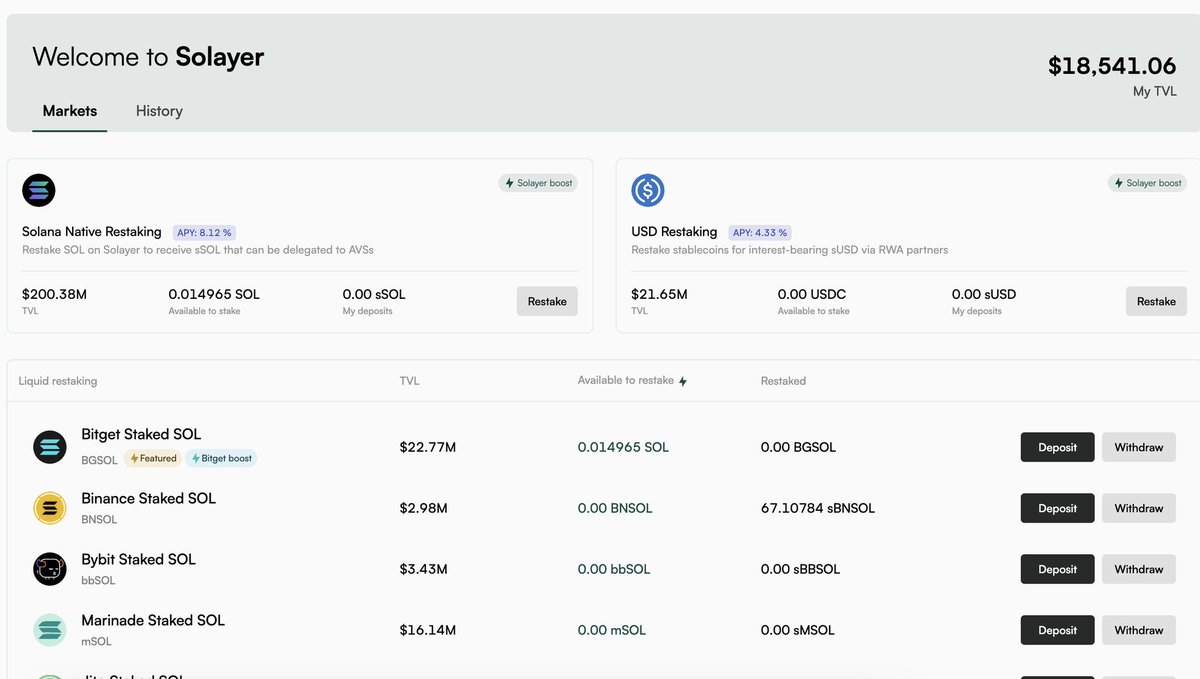
Task: Withdraw from Bitget Staked SOL
Action: 1139,447
